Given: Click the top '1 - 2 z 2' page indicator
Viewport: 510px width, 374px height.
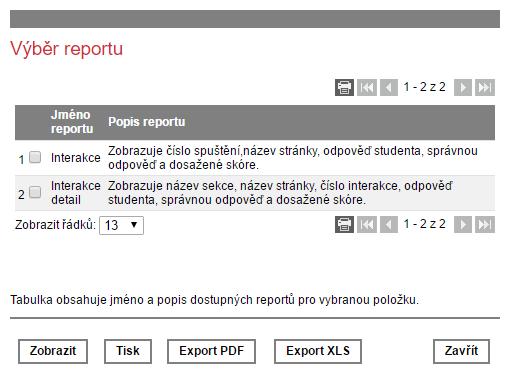Looking at the screenshot, I should pyautogui.click(x=425, y=87).
